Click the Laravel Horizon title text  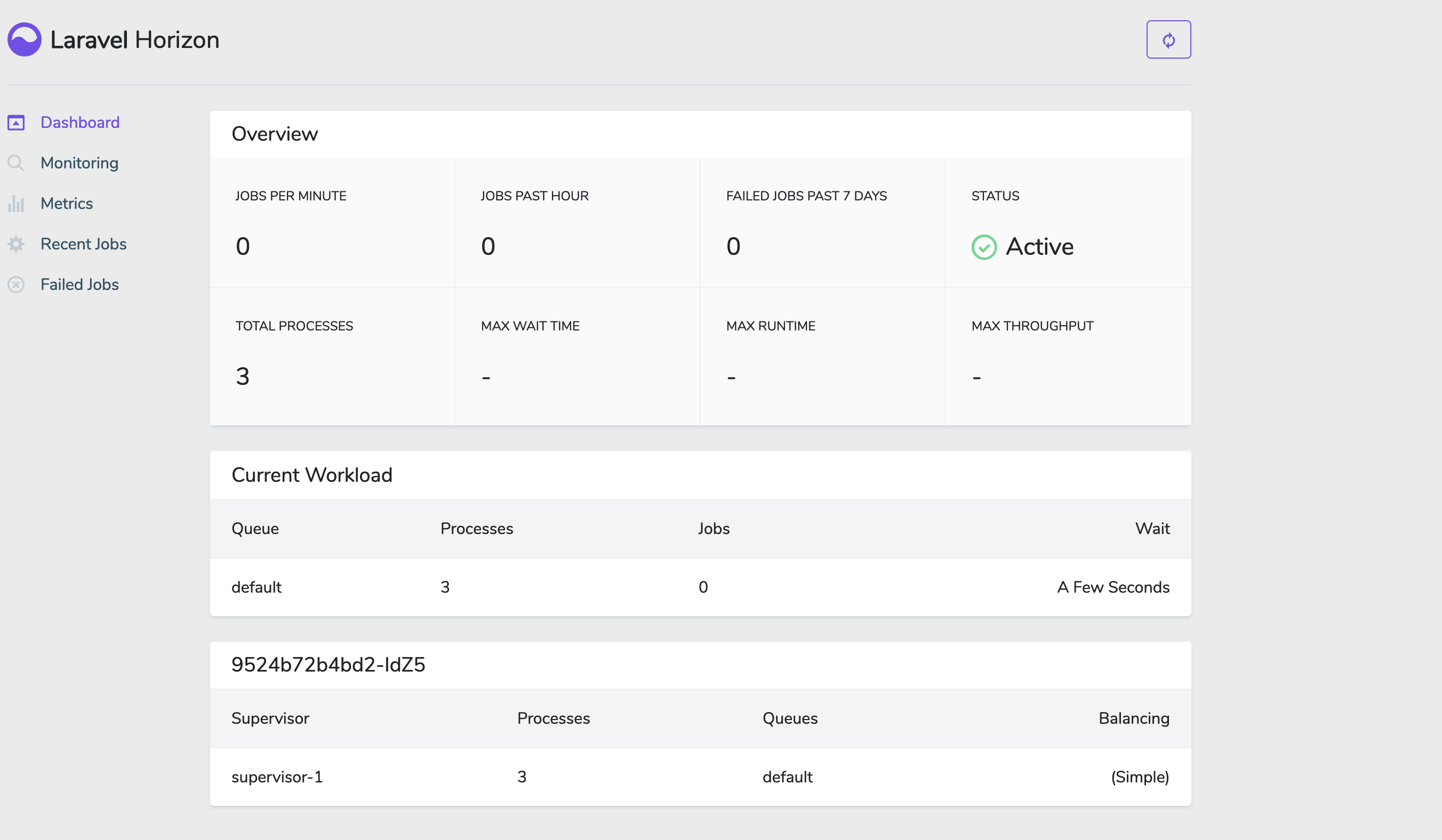click(x=135, y=40)
